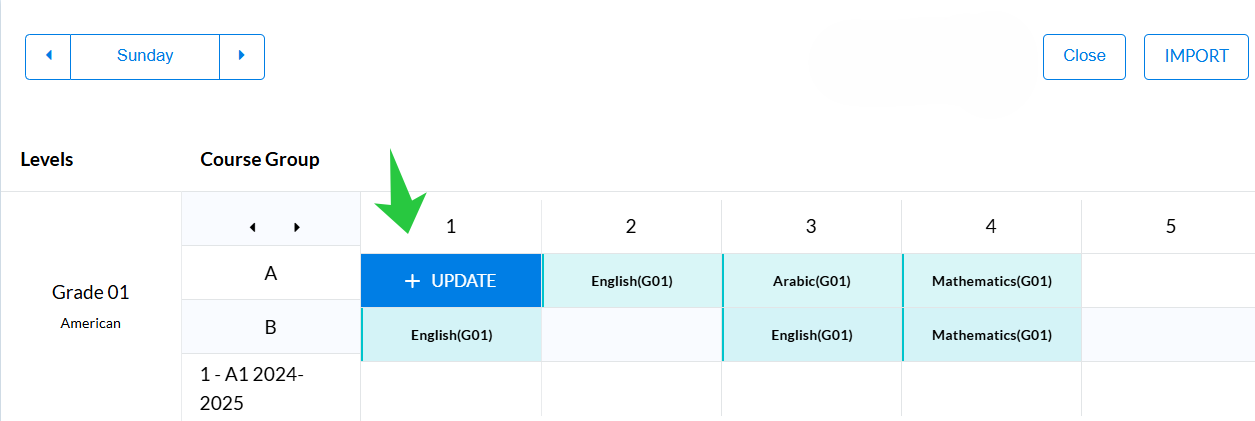Click empty period 5 cell in row A

[x=1168, y=281]
